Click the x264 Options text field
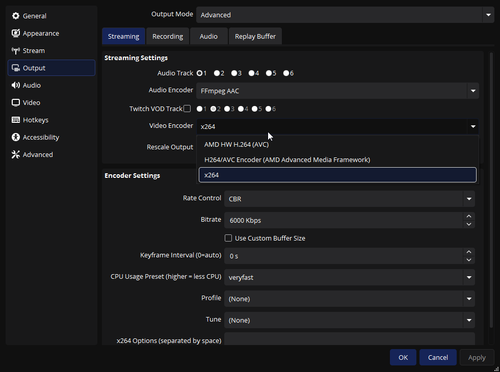 [x=350, y=339]
